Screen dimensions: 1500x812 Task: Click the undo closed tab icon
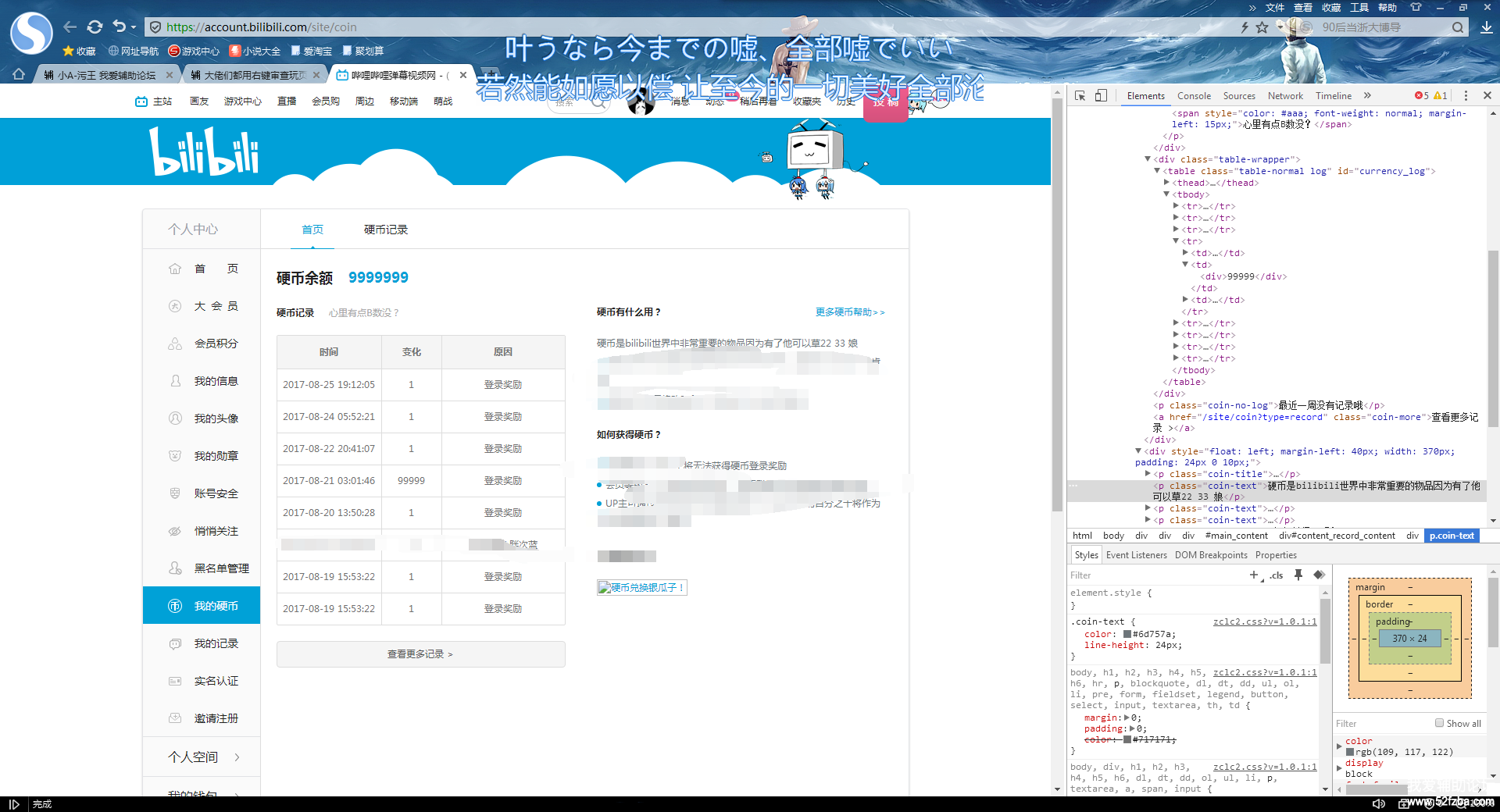(x=119, y=27)
